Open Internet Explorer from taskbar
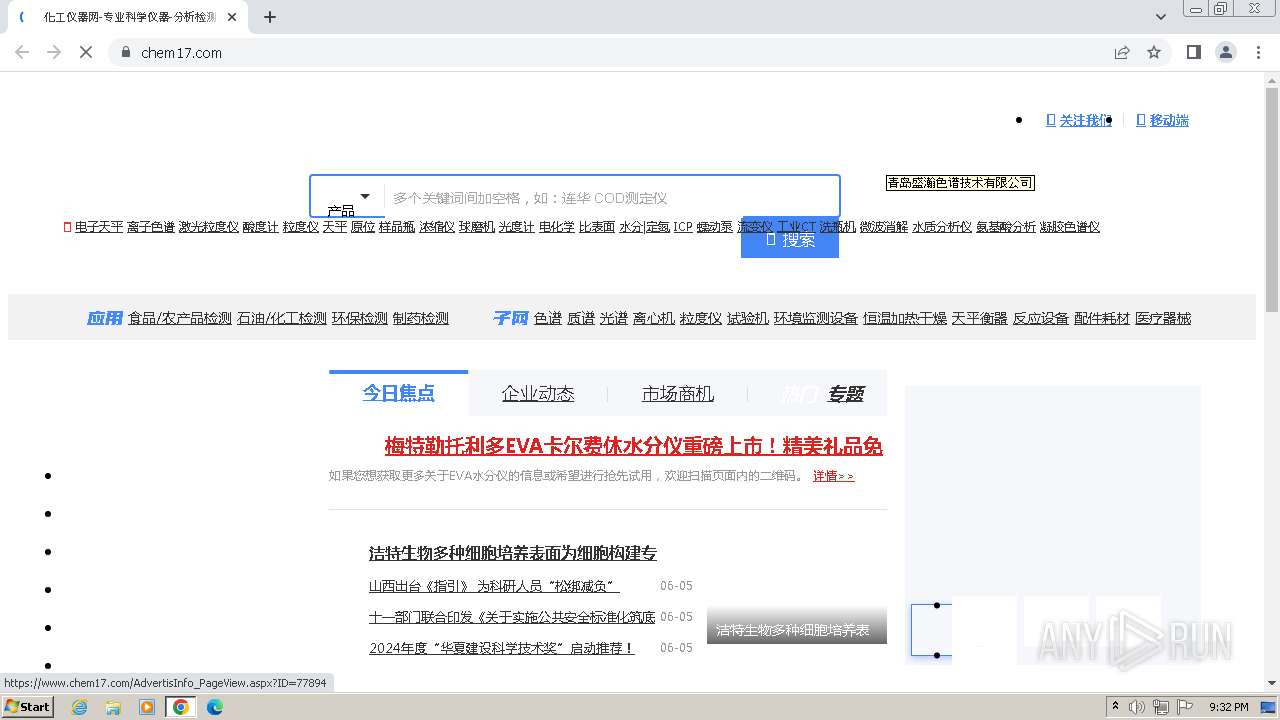The height and width of the screenshot is (720, 1280). (x=79, y=707)
